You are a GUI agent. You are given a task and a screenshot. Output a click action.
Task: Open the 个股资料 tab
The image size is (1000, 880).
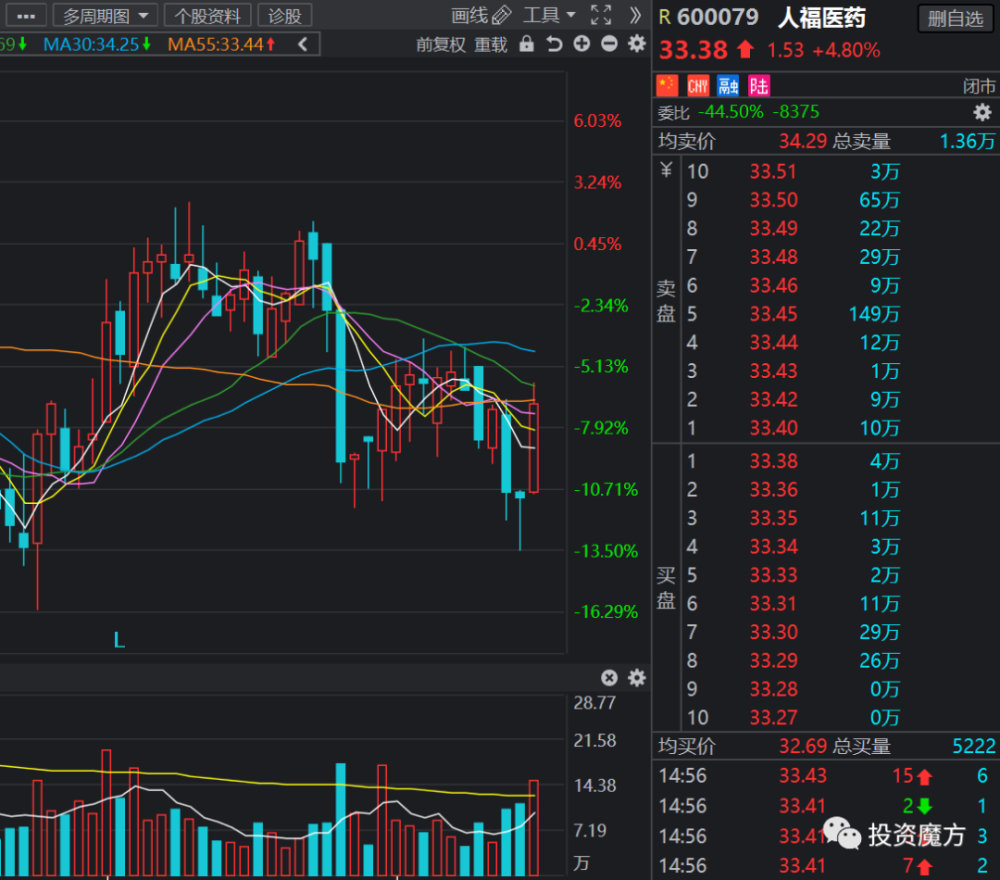point(208,15)
